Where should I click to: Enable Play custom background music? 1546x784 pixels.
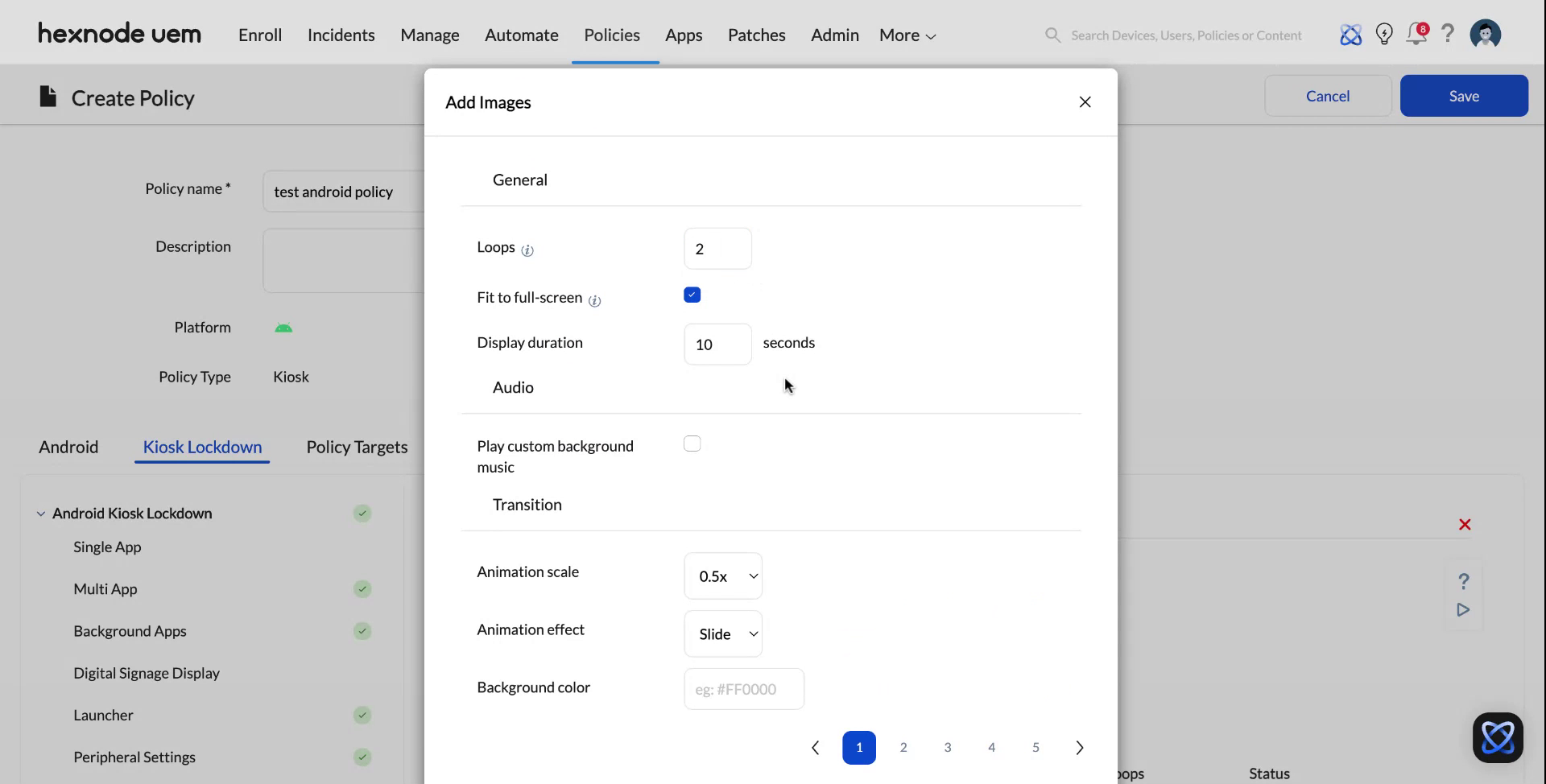pyautogui.click(x=692, y=444)
